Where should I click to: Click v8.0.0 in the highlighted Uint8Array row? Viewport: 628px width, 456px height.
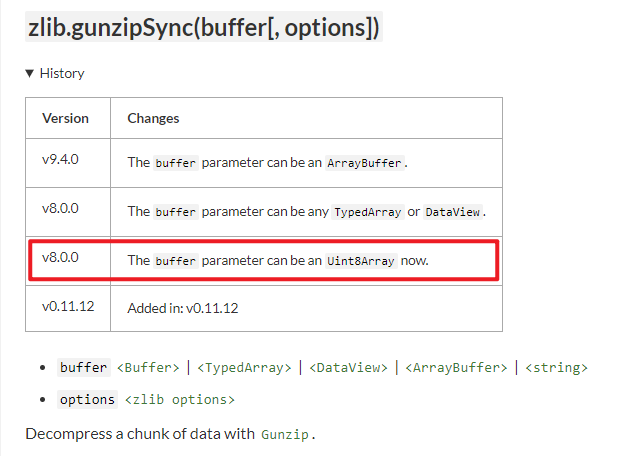(x=61, y=258)
